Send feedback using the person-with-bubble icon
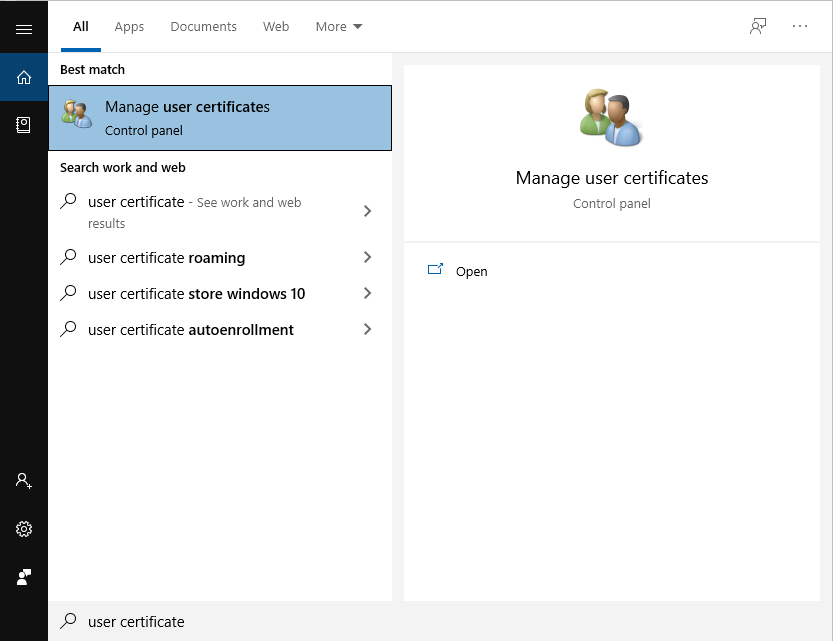The width and height of the screenshot is (833, 641). pos(24,577)
